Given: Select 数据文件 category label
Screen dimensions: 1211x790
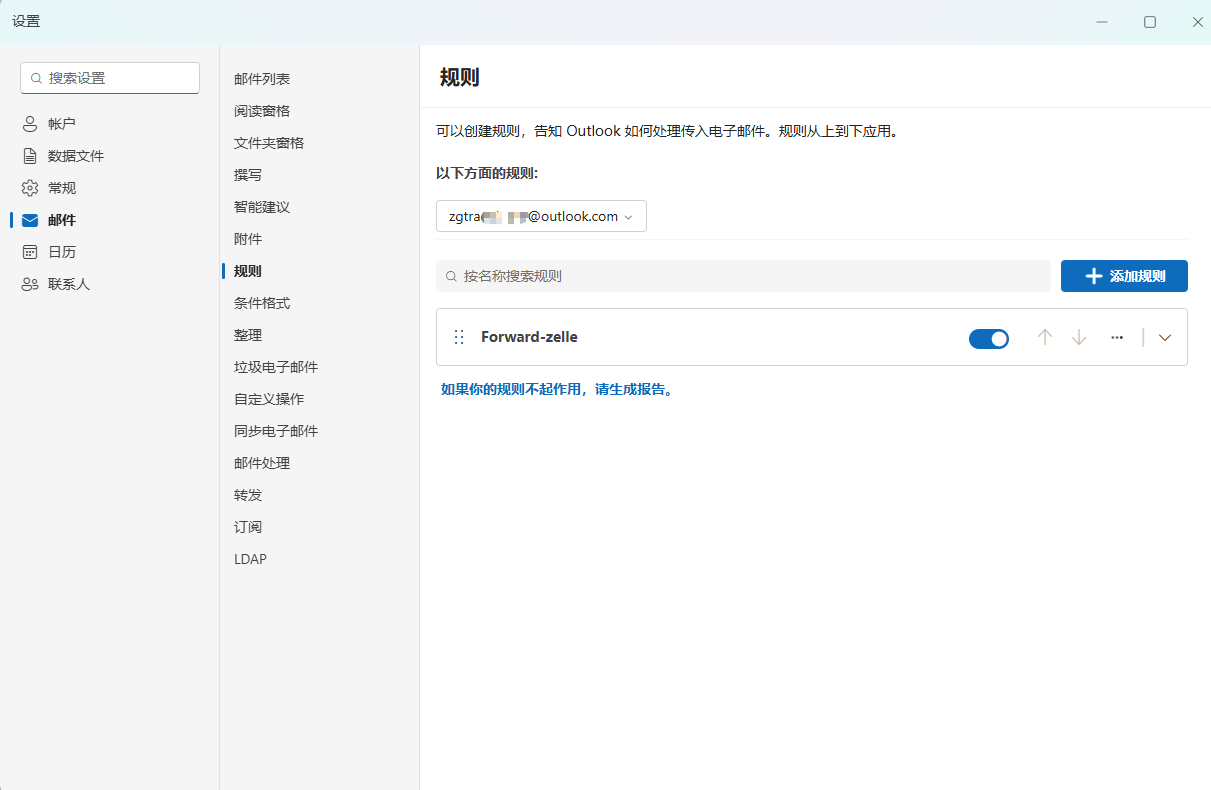Looking at the screenshot, I should click(x=76, y=156).
